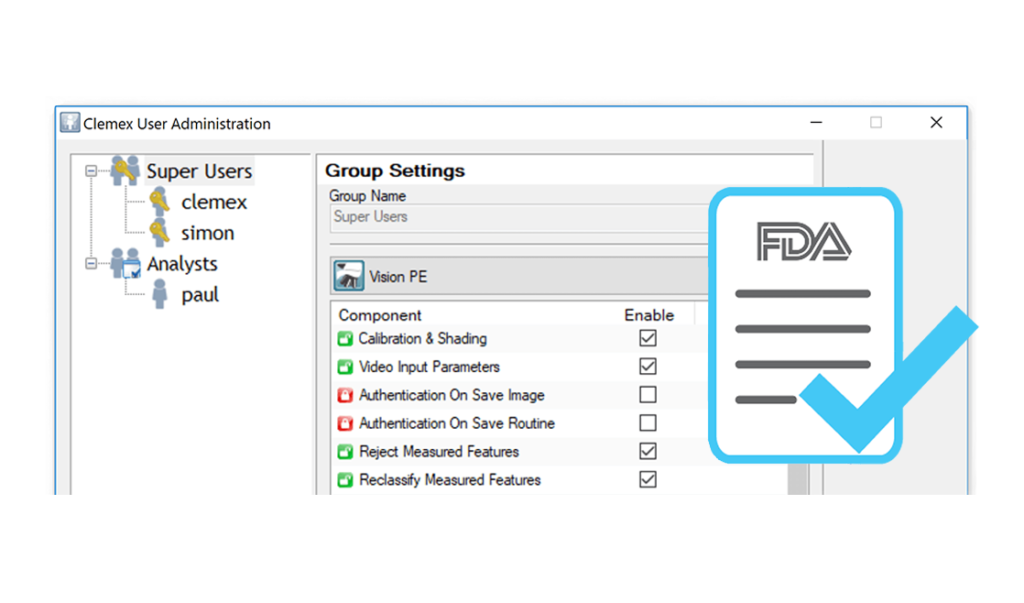
Task: Enable Authentication On Save Routine checkbox
Action: pos(648,423)
